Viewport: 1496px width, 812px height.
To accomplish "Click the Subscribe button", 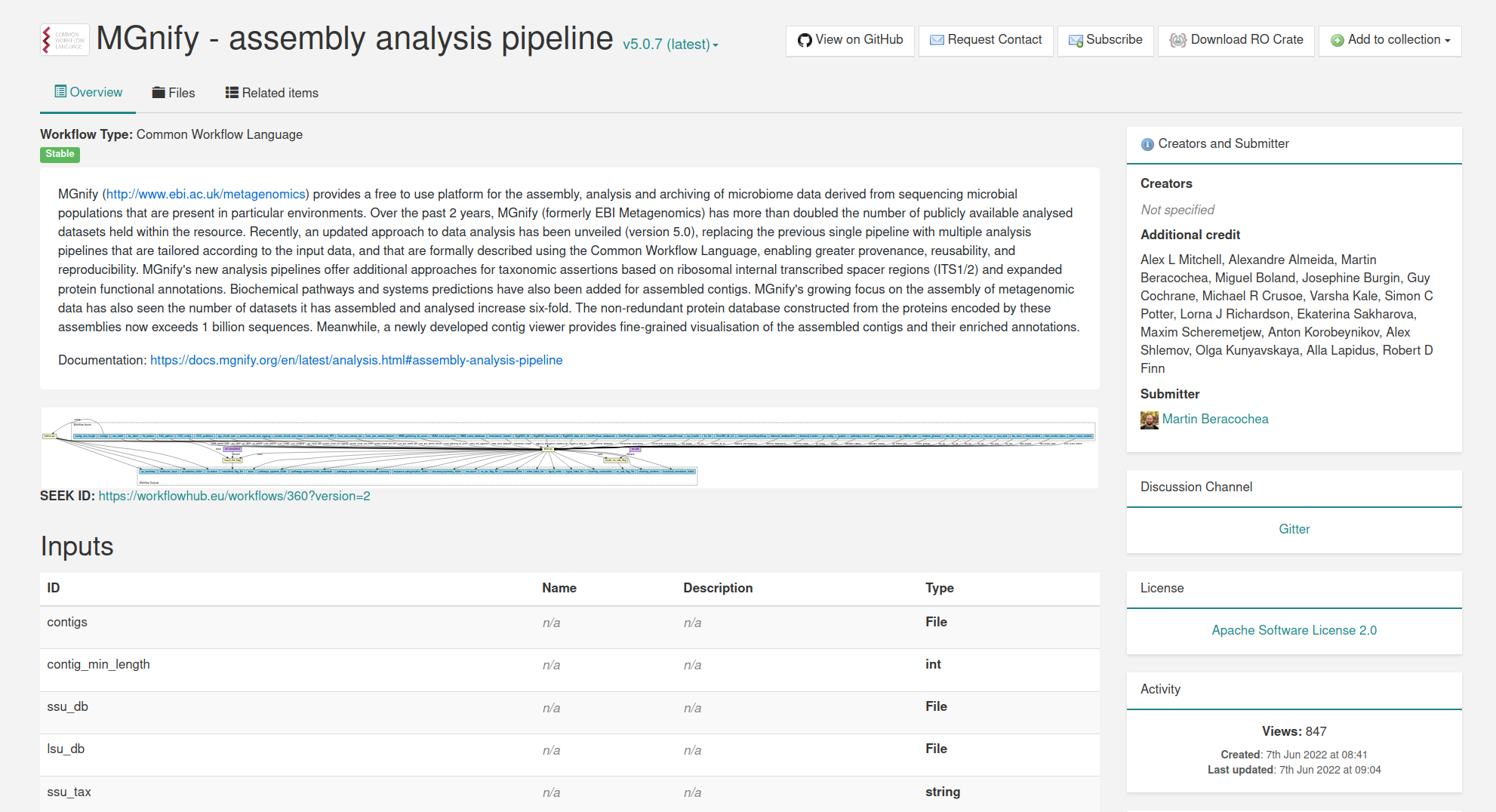I will (x=1106, y=41).
